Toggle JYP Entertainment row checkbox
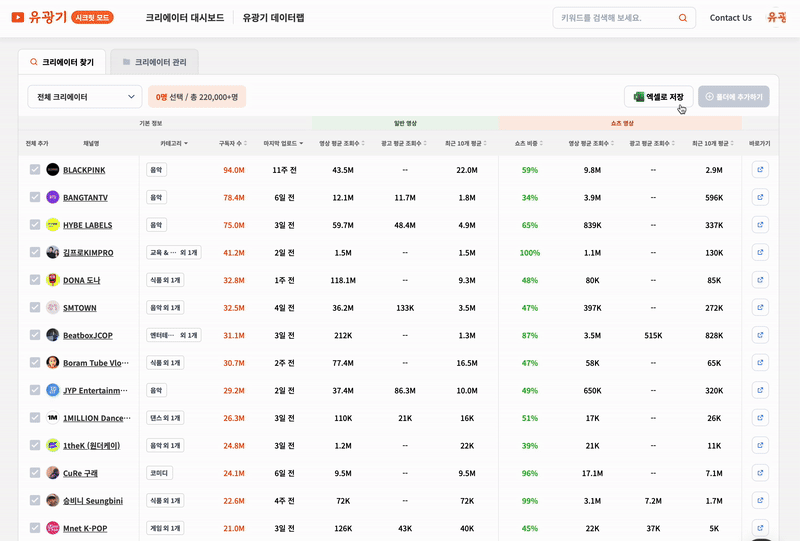800x541 pixels. pos(35,390)
